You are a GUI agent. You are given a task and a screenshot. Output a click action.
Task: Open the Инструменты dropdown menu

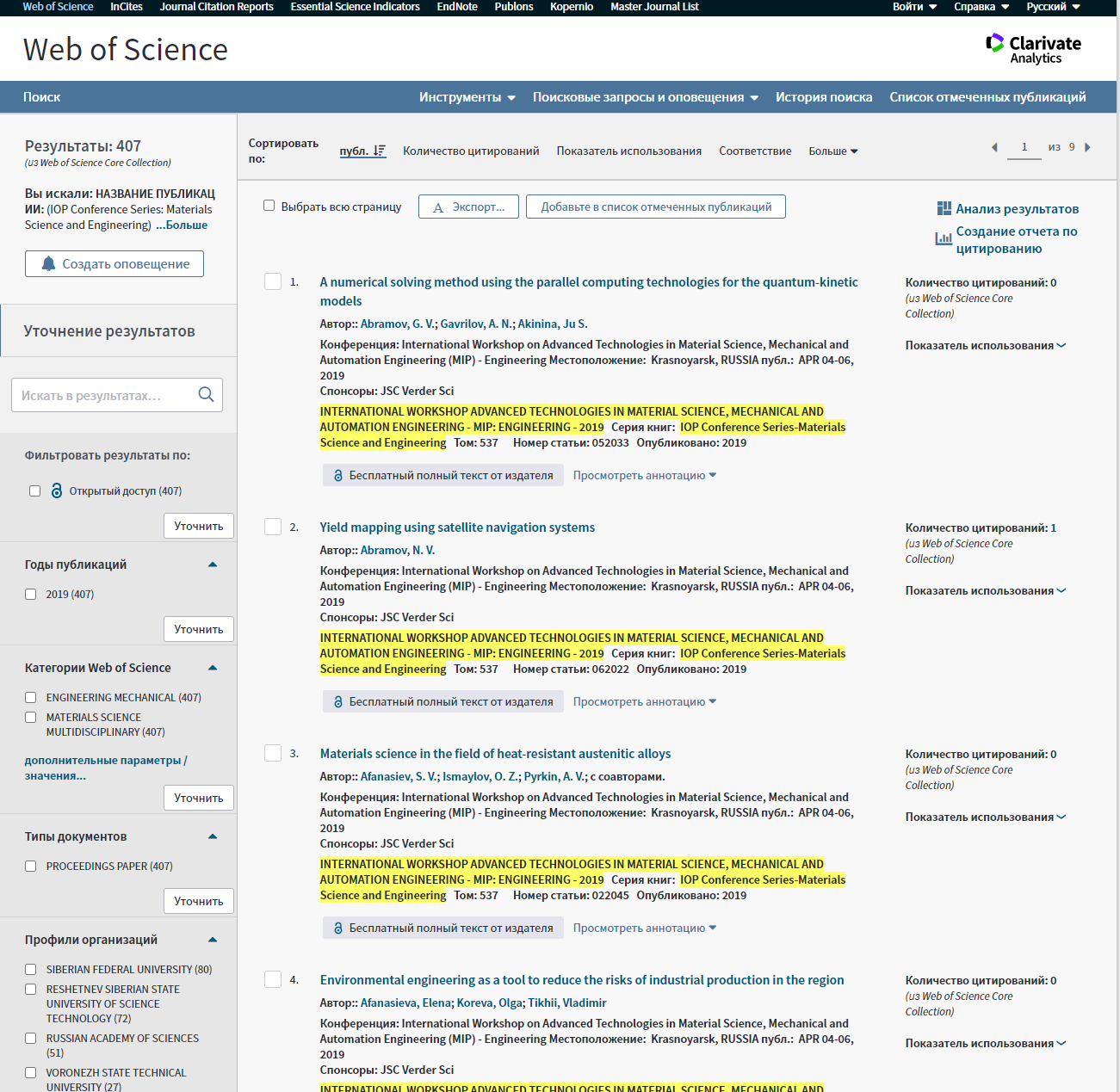(467, 97)
